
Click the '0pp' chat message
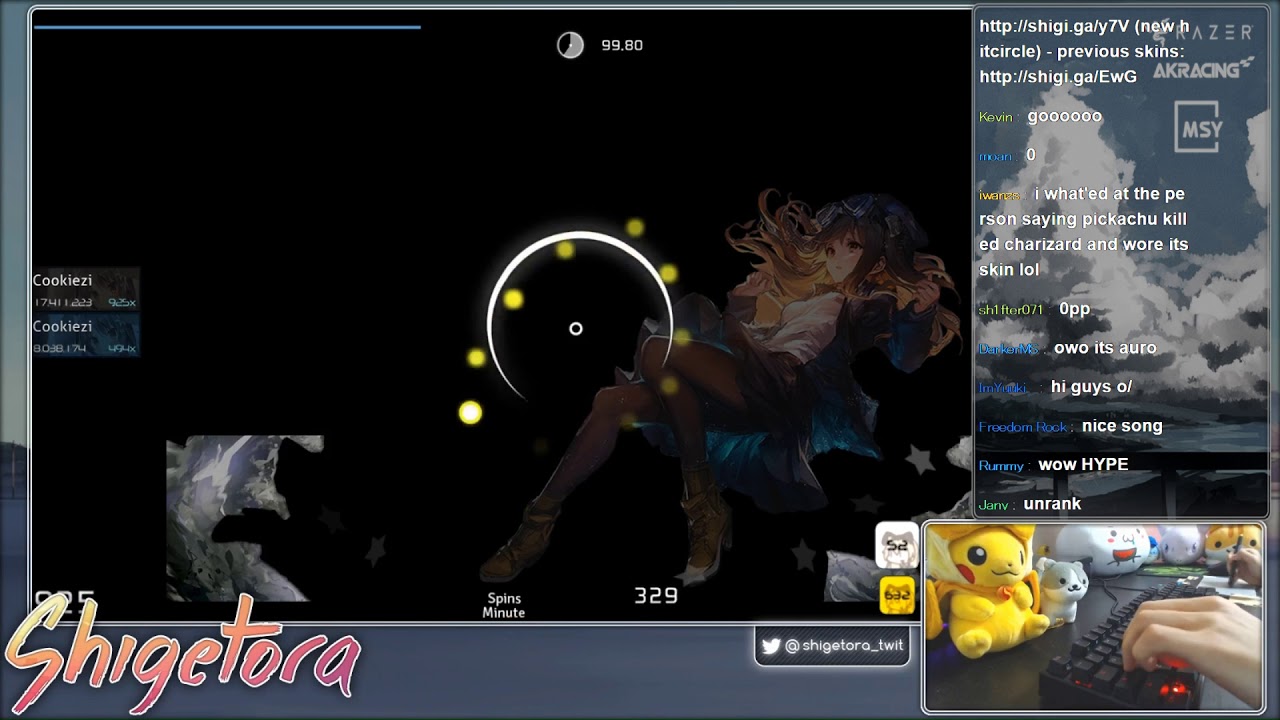point(1074,309)
